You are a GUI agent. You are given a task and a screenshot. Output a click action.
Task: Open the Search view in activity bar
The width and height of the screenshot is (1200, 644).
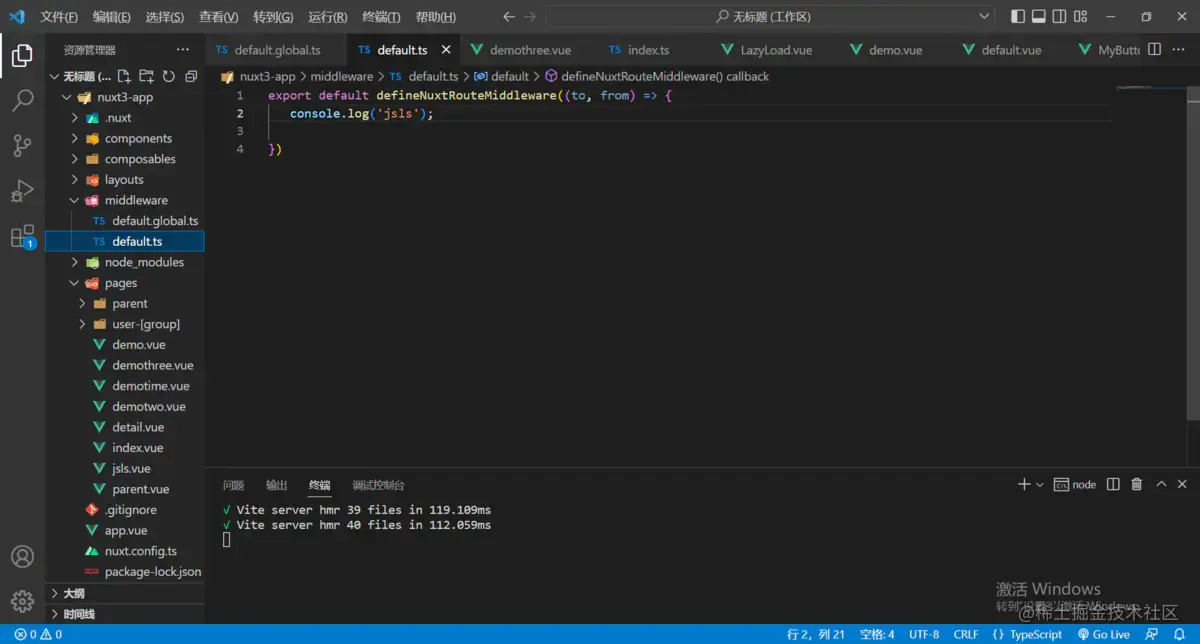coord(22,100)
